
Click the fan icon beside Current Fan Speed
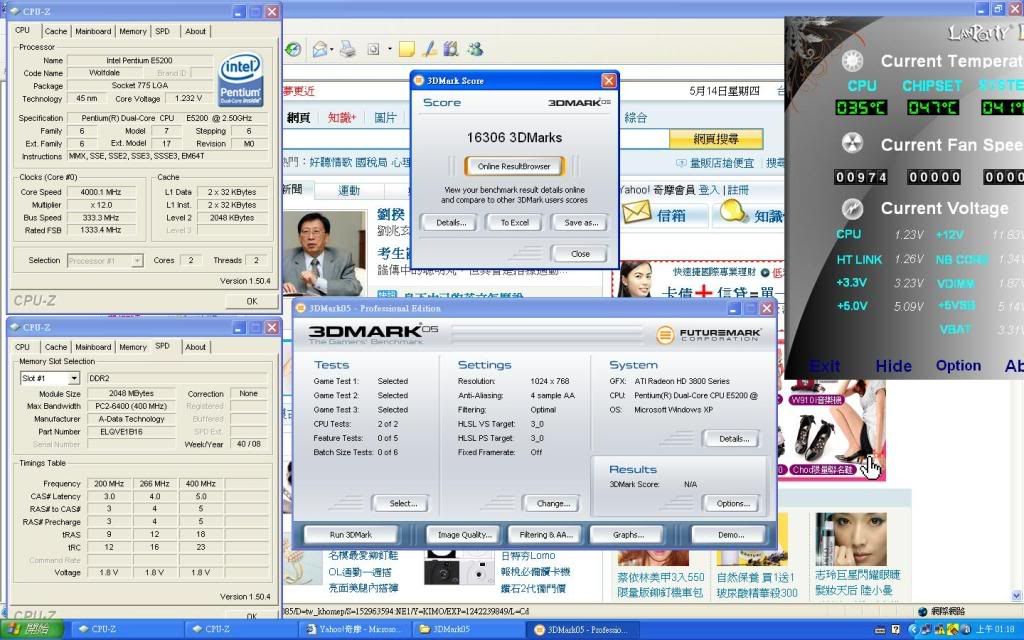tap(852, 144)
